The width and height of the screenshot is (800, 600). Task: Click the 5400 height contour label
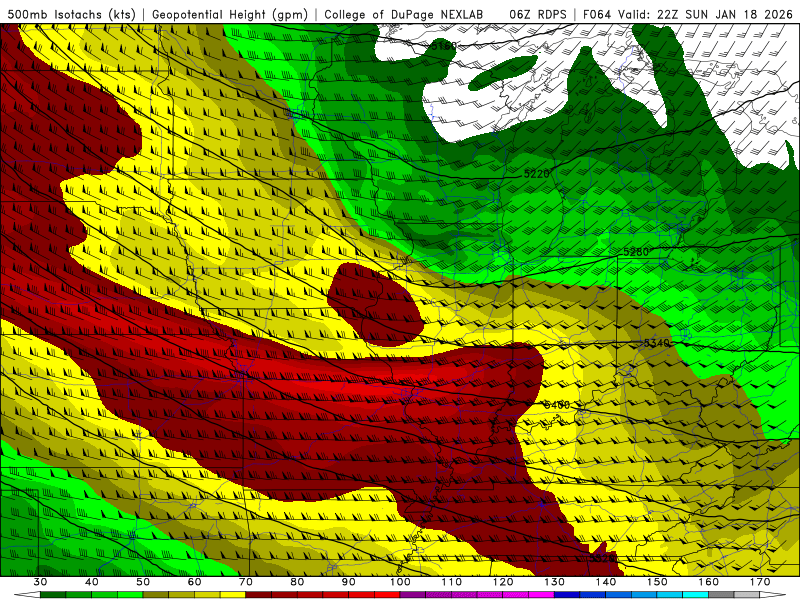click(556, 405)
